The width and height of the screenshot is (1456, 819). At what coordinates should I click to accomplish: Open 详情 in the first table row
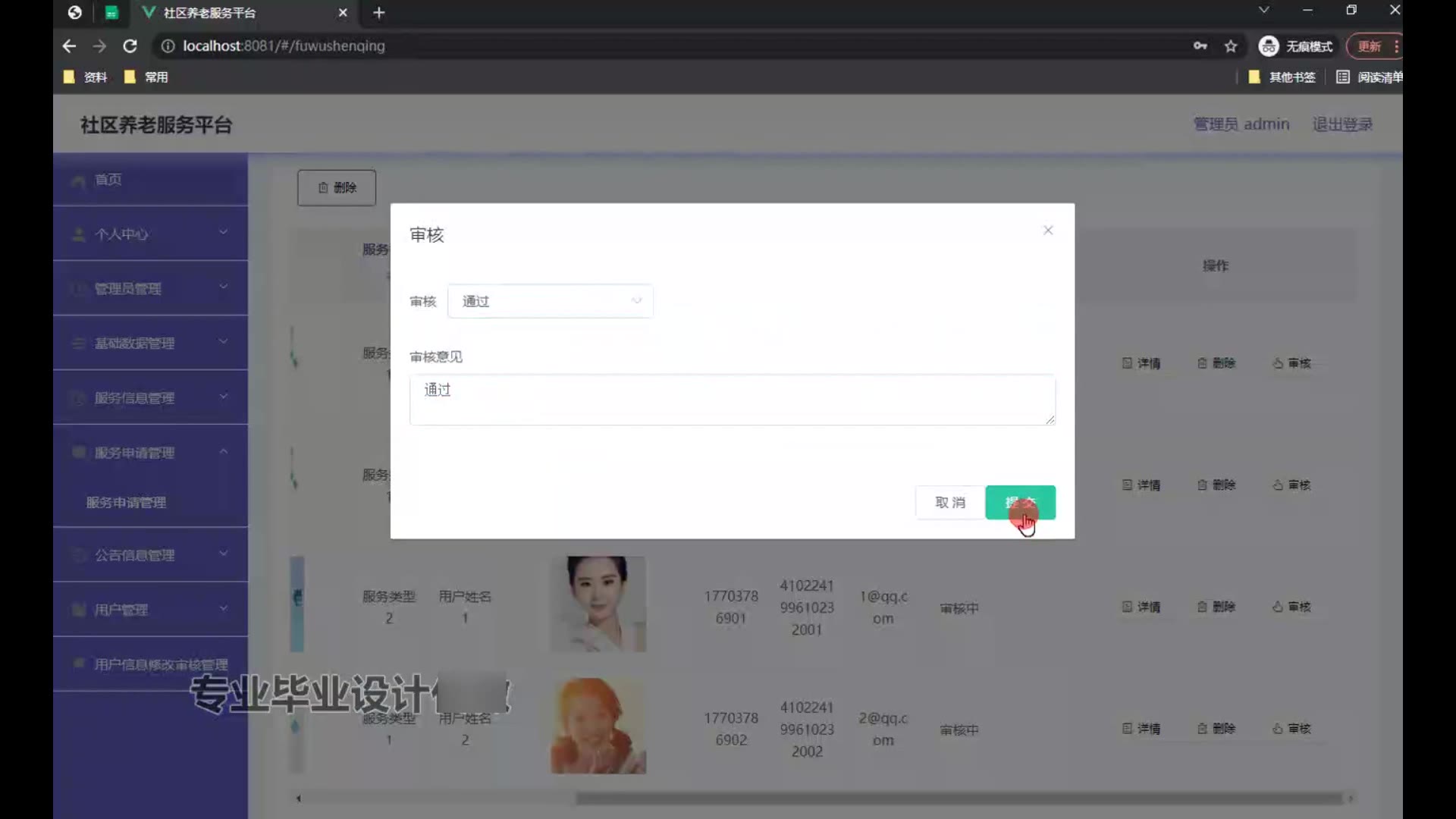coord(1141,363)
